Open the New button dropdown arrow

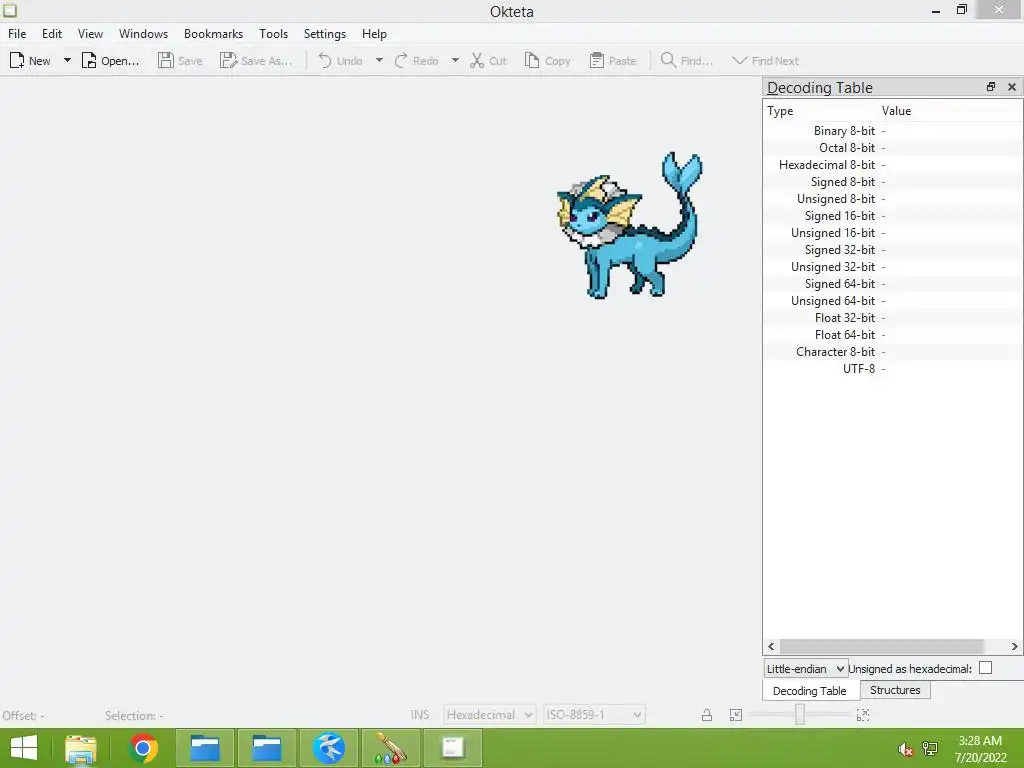(x=67, y=61)
